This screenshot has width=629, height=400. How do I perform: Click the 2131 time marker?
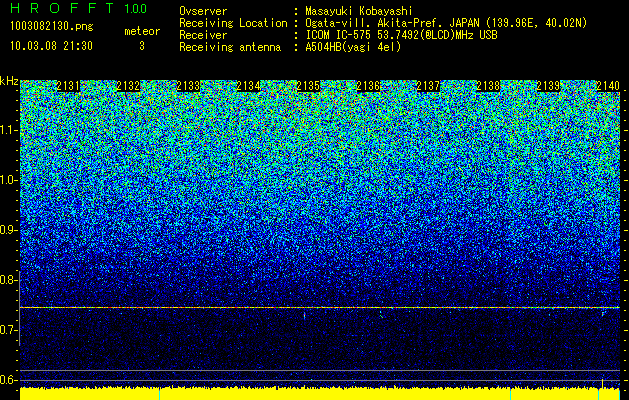[x=68, y=86]
